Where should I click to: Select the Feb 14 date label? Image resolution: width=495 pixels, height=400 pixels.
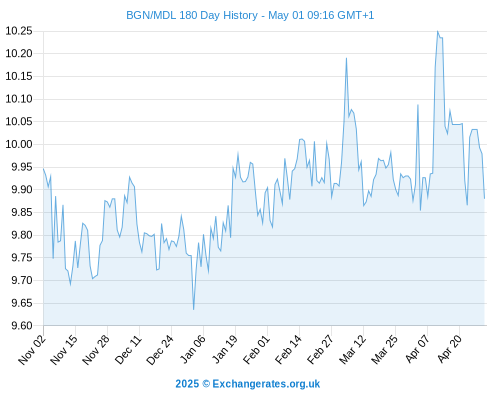(x=288, y=350)
